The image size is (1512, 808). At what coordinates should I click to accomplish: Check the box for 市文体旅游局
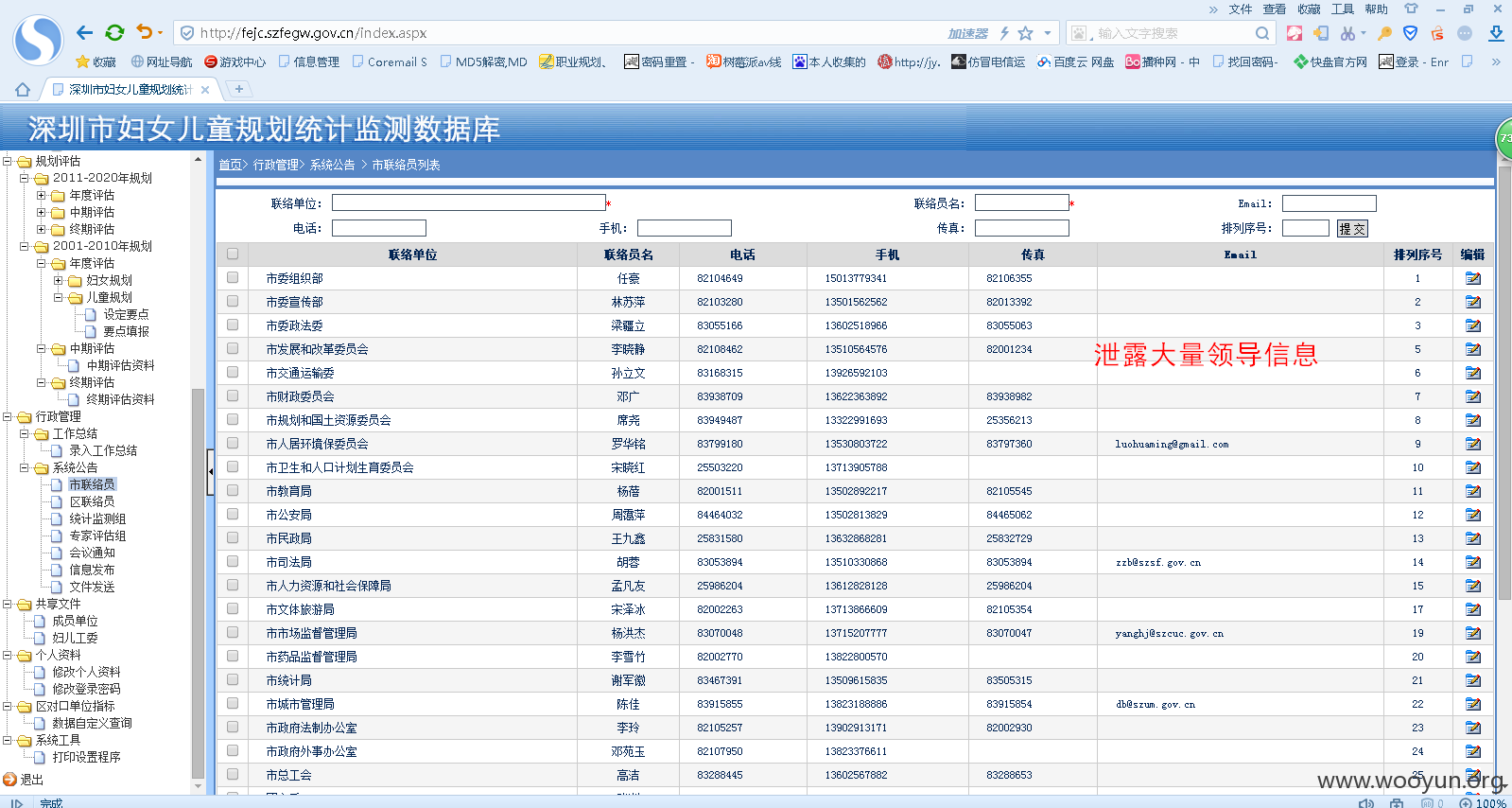(x=233, y=608)
